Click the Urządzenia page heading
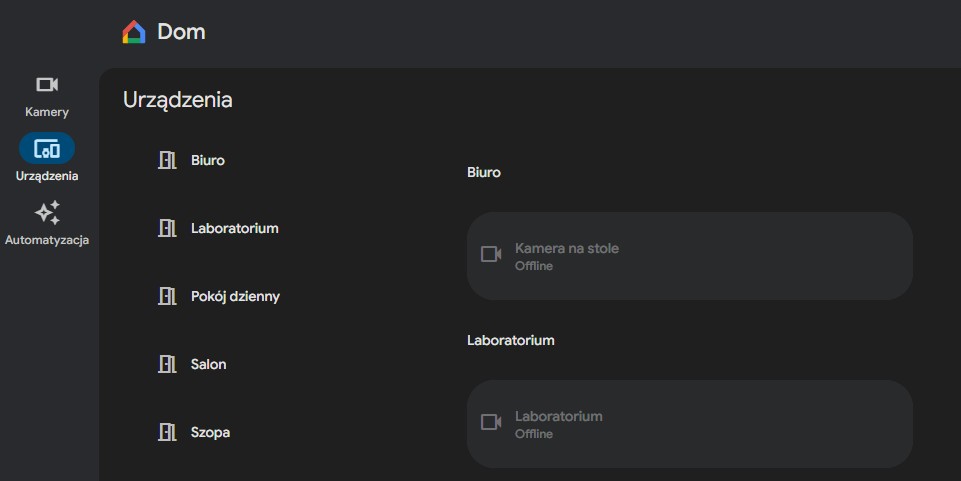Image resolution: width=961 pixels, height=481 pixels. [x=178, y=100]
